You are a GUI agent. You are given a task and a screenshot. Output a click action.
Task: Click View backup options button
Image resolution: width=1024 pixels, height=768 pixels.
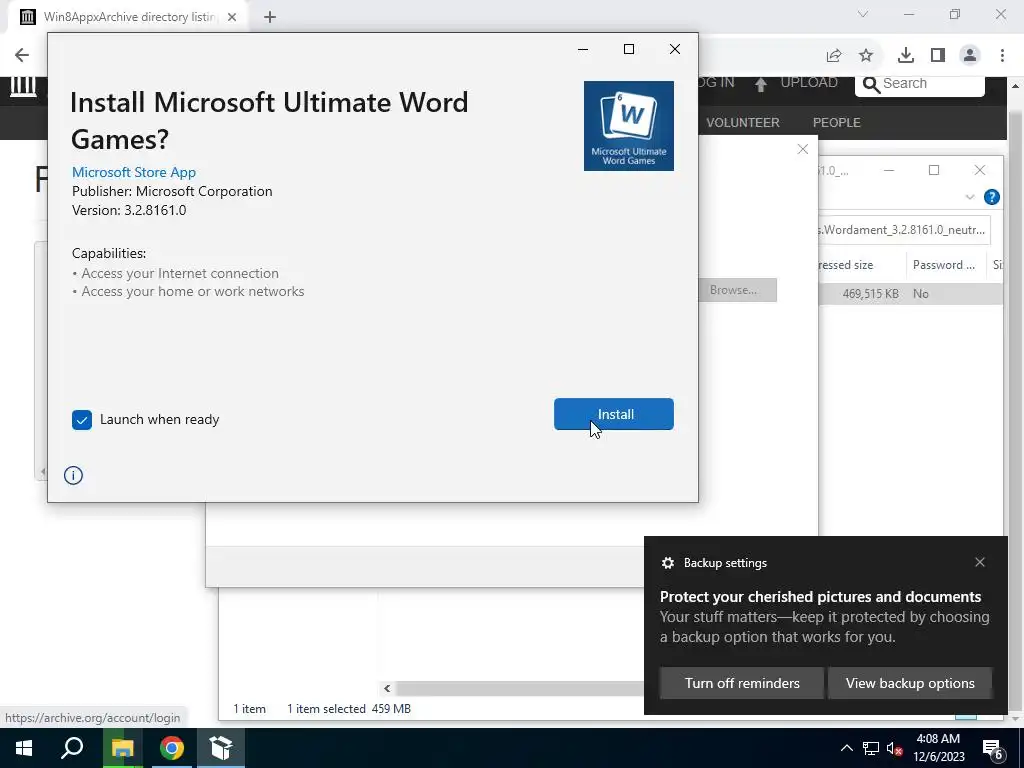(910, 683)
